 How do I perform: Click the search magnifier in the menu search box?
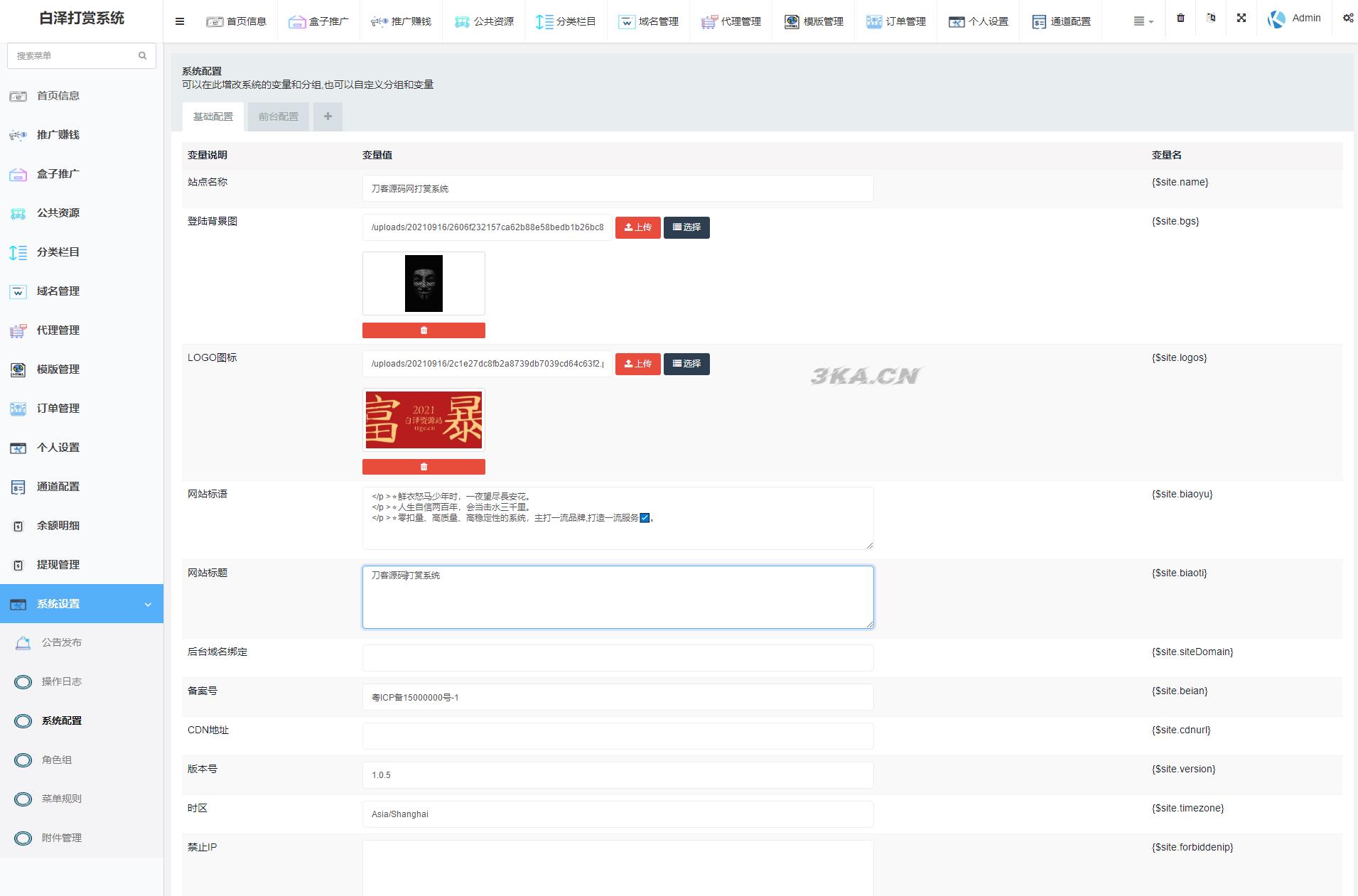(142, 55)
